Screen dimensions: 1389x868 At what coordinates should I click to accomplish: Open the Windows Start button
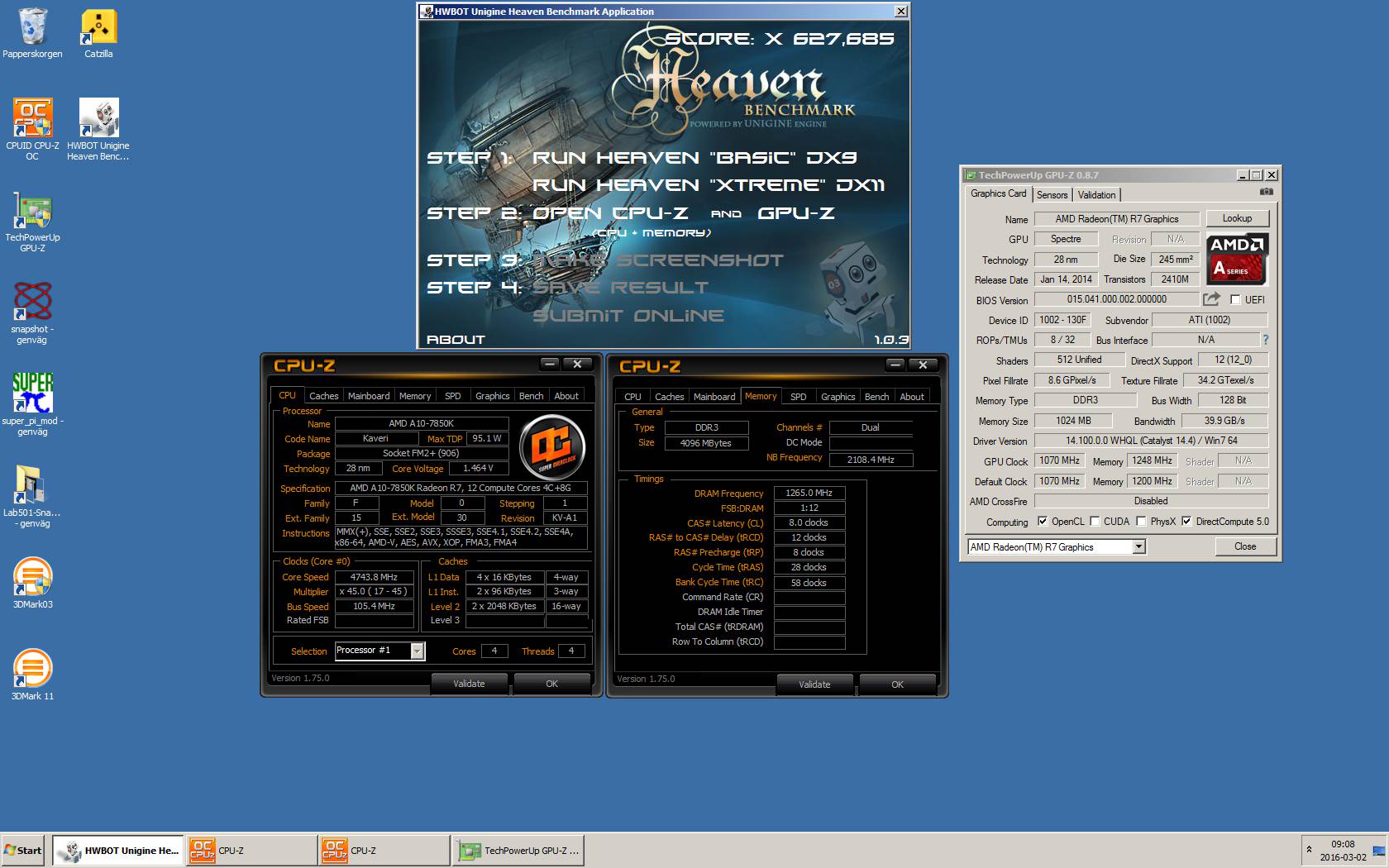pyautogui.click(x=23, y=850)
